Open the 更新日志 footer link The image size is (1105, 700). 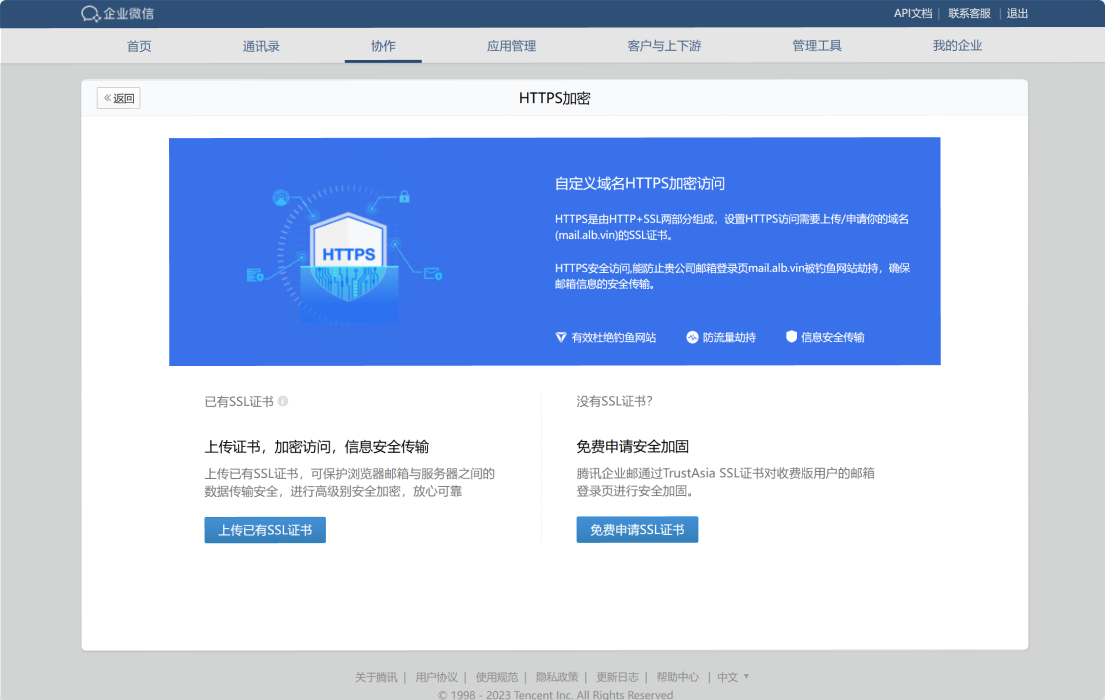pyautogui.click(x=617, y=677)
